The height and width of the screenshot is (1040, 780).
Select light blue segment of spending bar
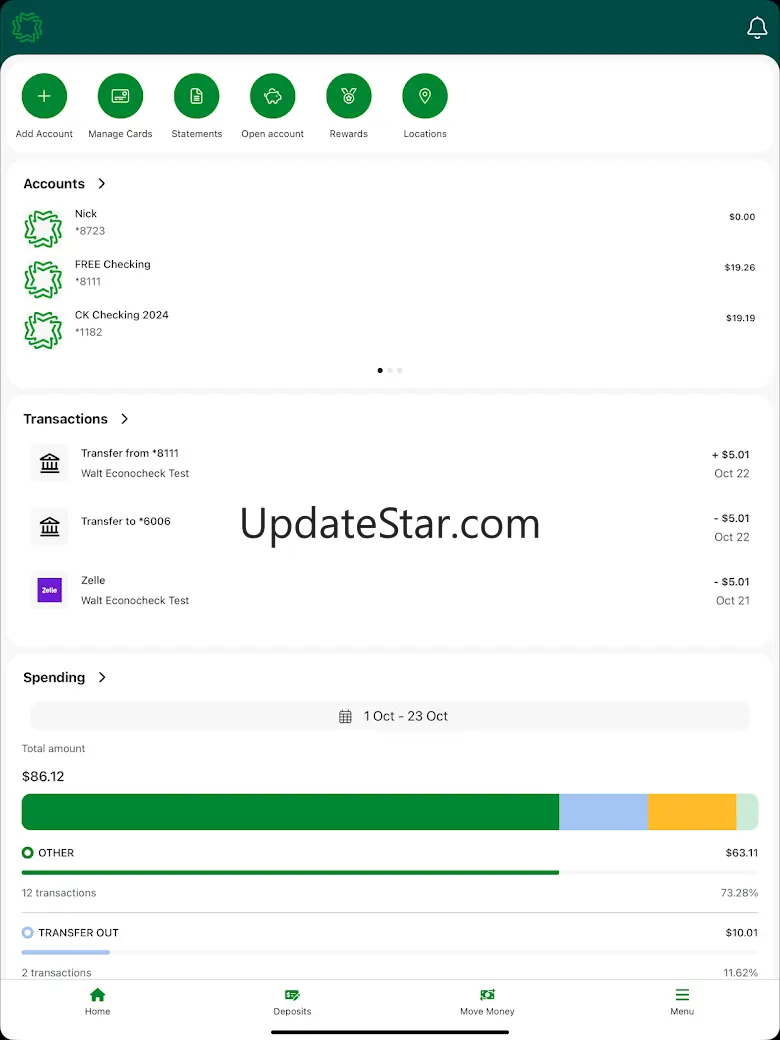[604, 812]
